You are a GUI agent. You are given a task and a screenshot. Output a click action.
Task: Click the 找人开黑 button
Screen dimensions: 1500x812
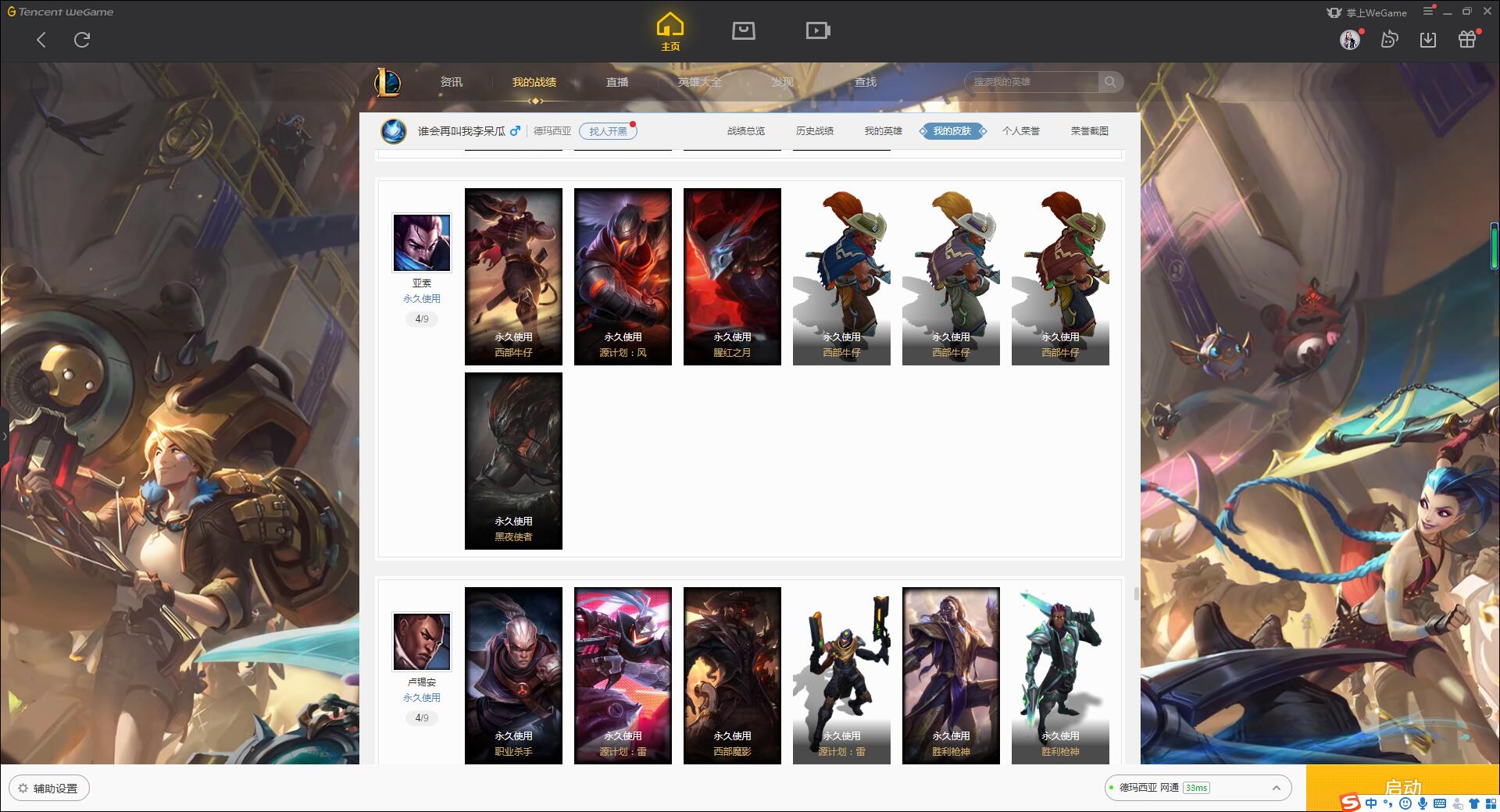(x=608, y=131)
